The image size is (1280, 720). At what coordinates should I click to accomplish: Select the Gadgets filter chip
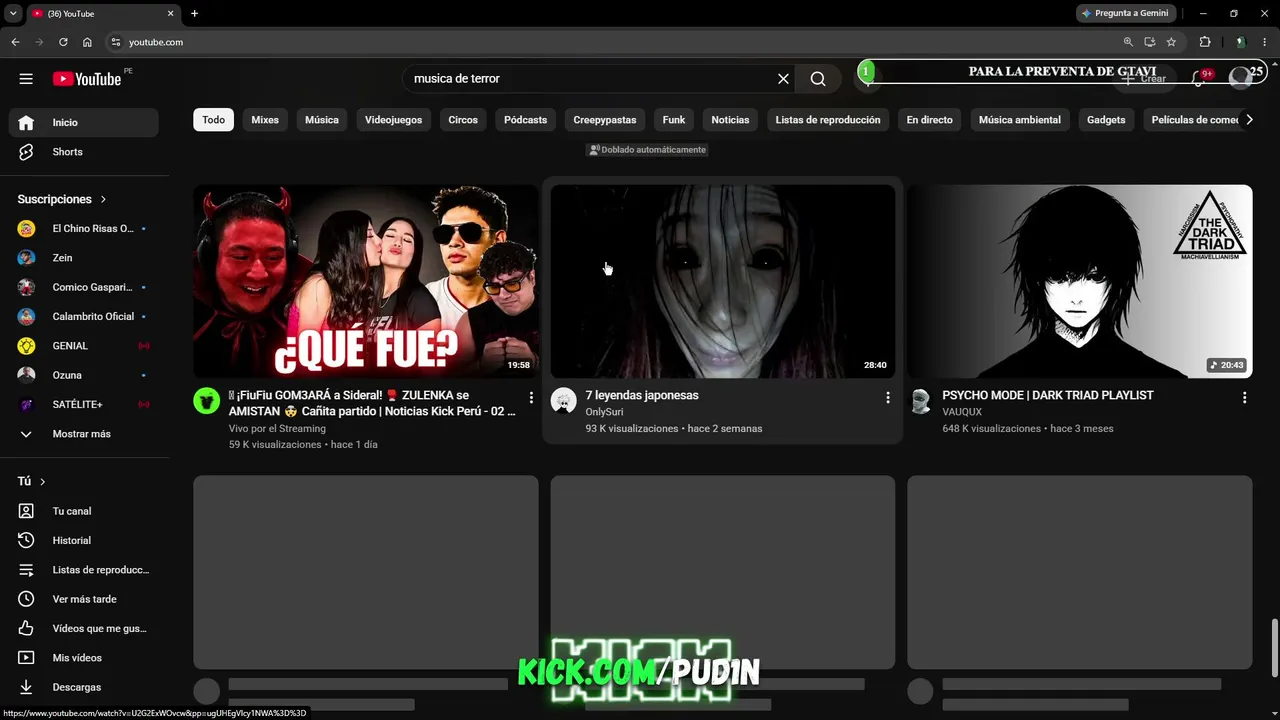pyautogui.click(x=1106, y=120)
